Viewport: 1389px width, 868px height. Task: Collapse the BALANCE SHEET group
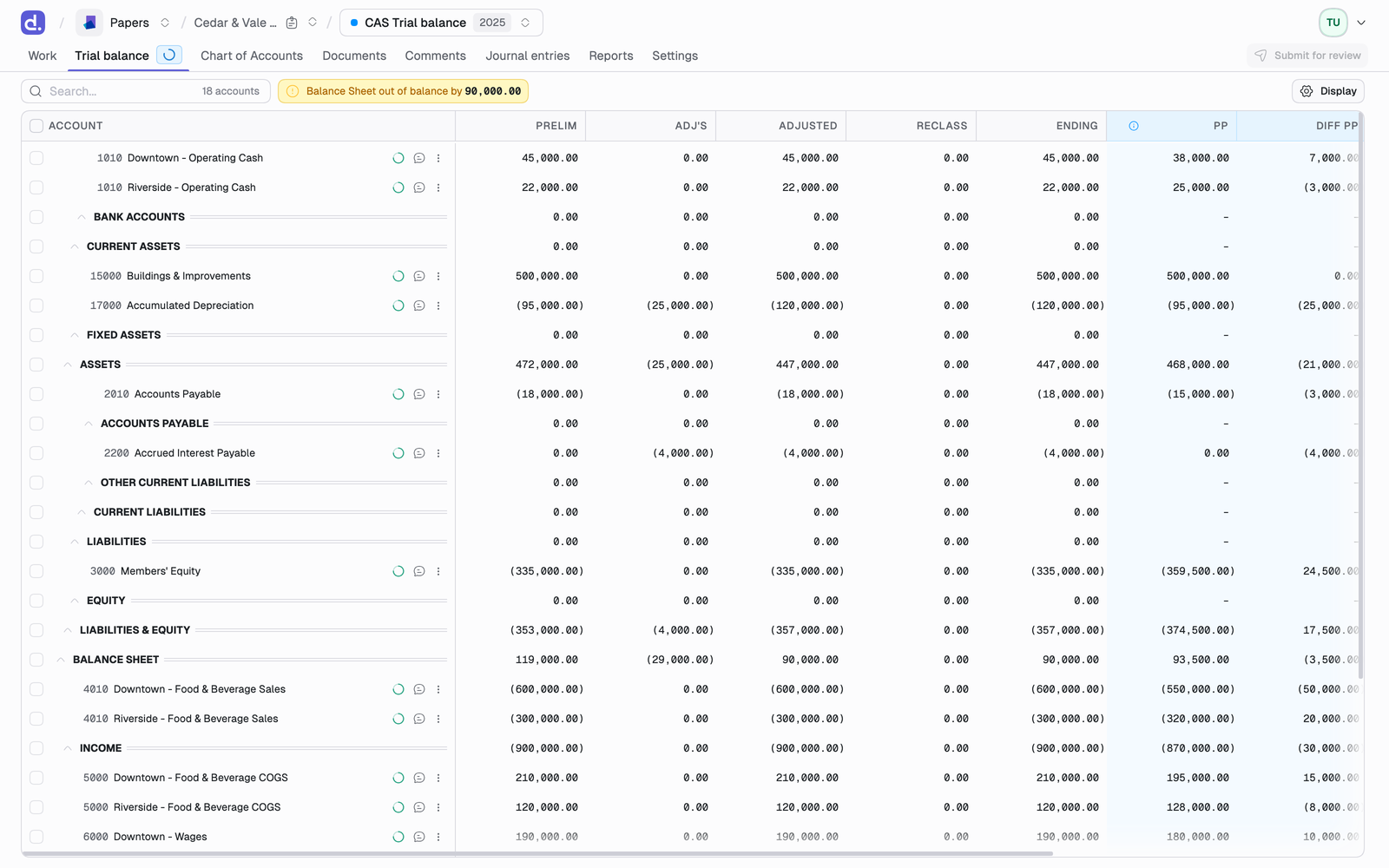[x=61, y=660]
